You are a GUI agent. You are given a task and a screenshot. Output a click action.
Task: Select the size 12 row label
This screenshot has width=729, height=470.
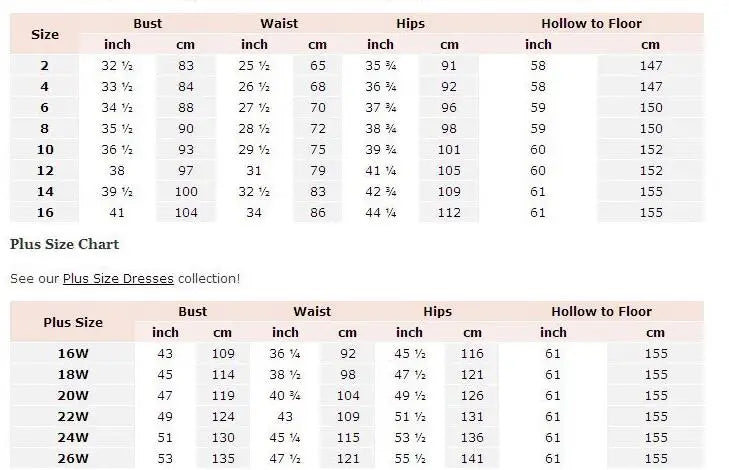pyautogui.click(x=45, y=171)
